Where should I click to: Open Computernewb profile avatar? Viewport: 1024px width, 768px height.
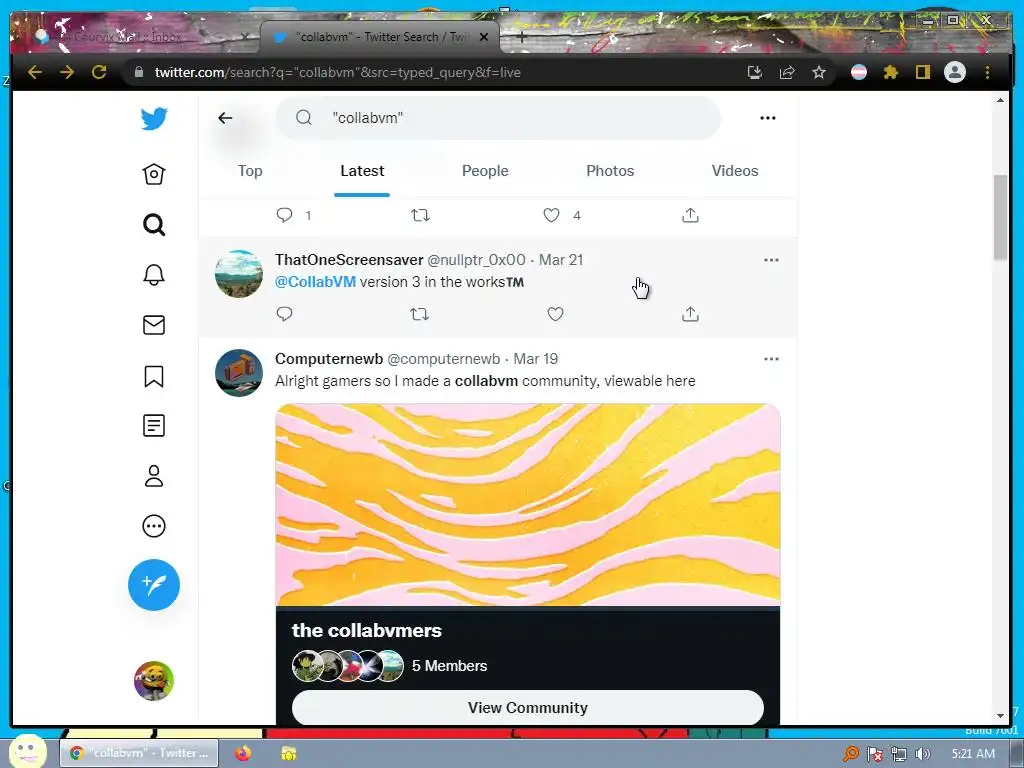(239, 373)
